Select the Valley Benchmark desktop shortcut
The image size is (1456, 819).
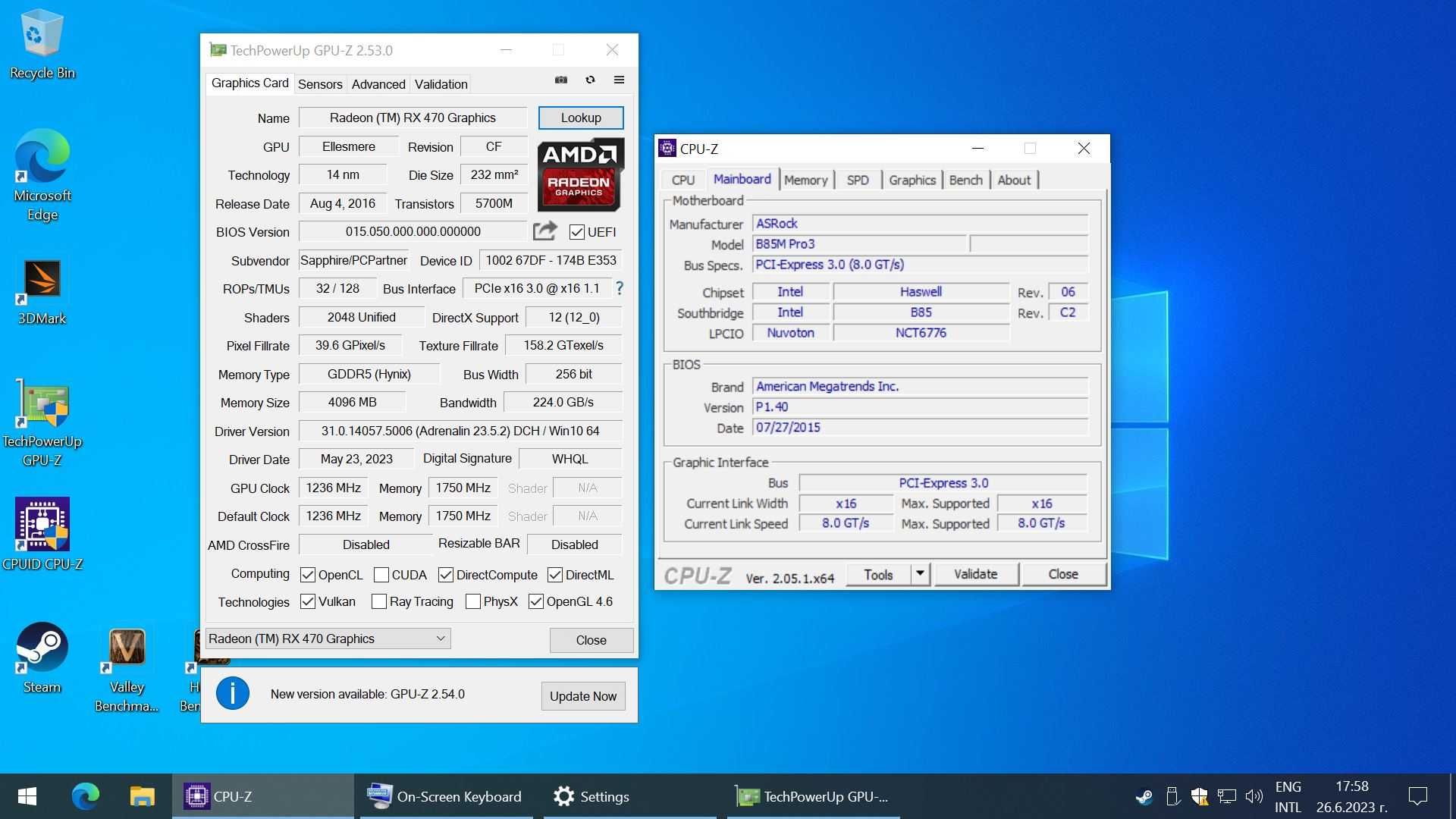coord(127,670)
